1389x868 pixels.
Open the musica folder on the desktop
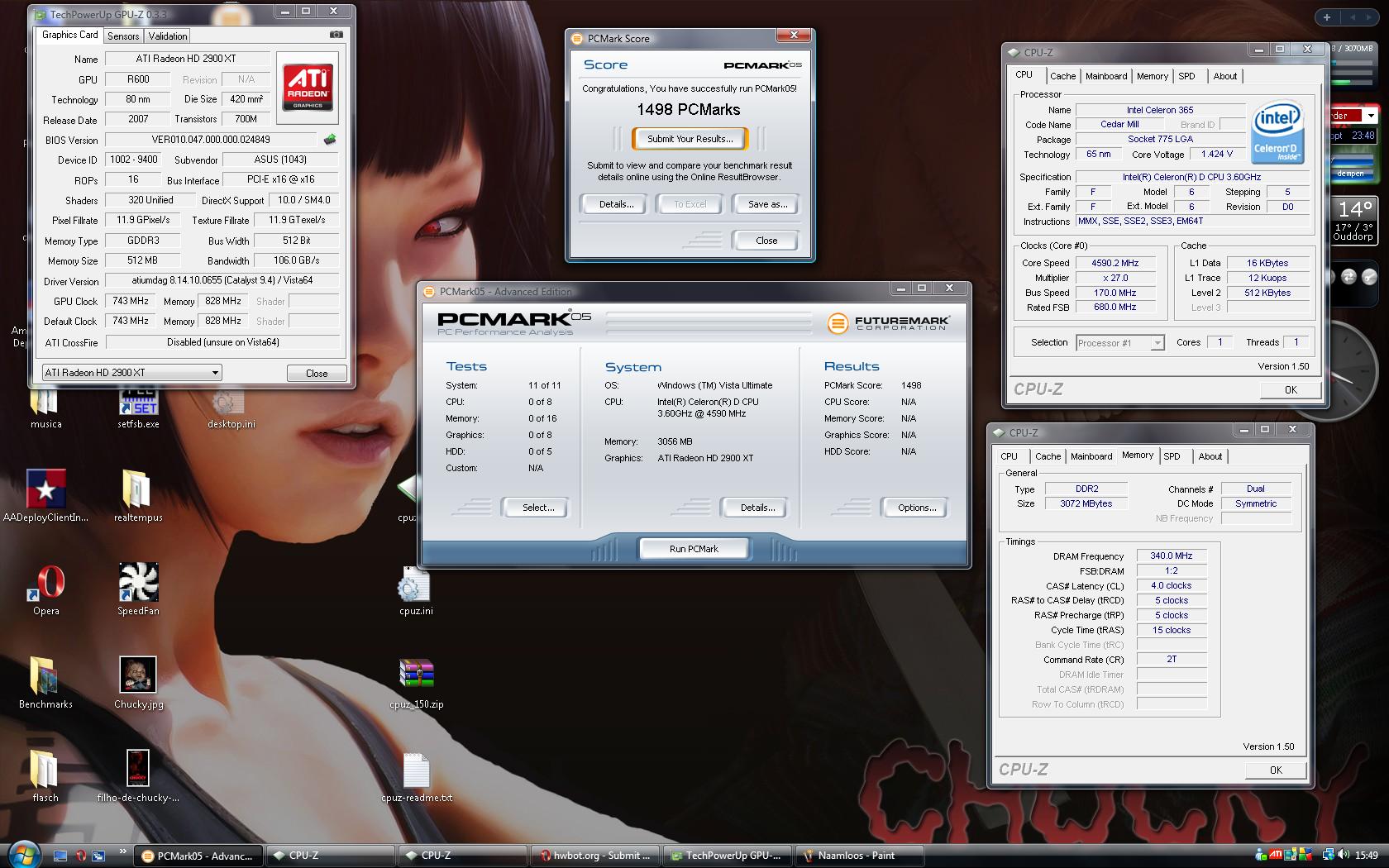[45, 407]
